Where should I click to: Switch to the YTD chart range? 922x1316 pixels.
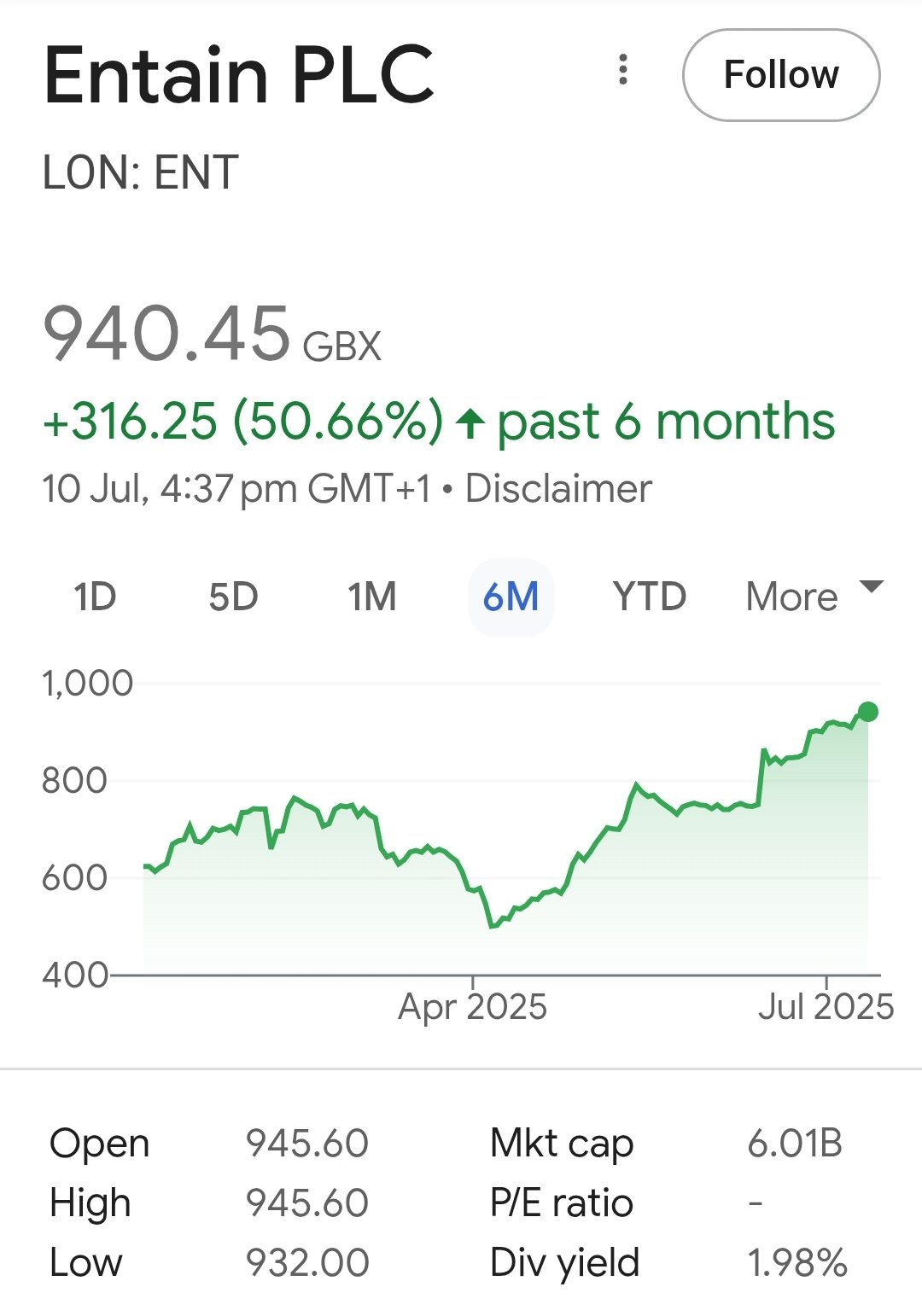tap(650, 597)
